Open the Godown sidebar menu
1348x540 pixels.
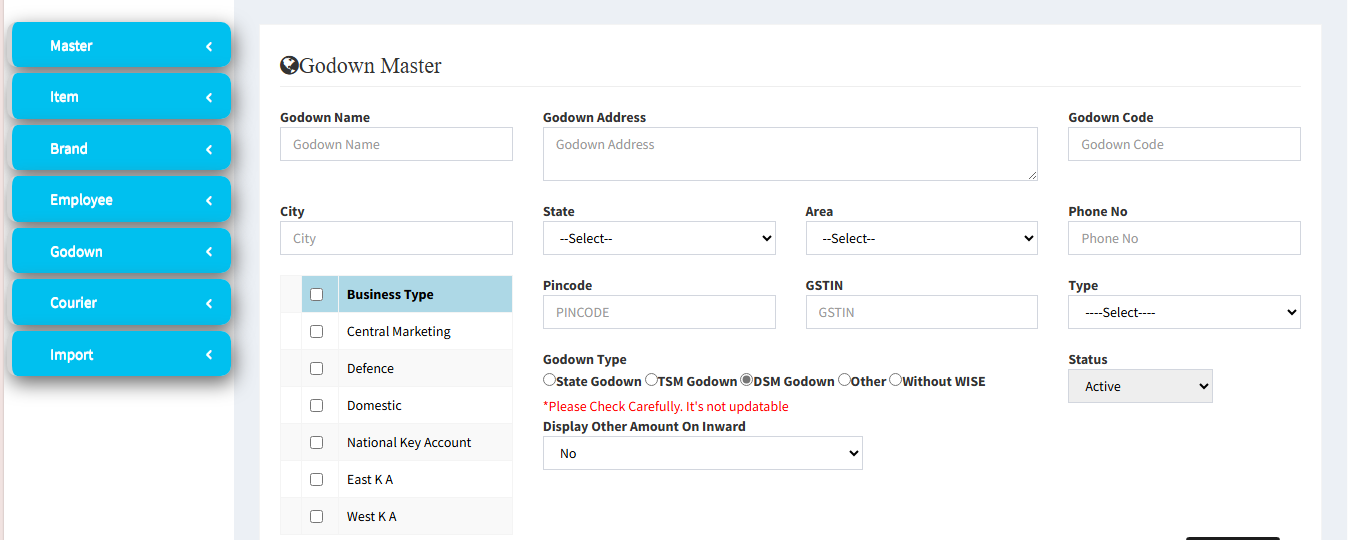pyautogui.click(x=121, y=251)
